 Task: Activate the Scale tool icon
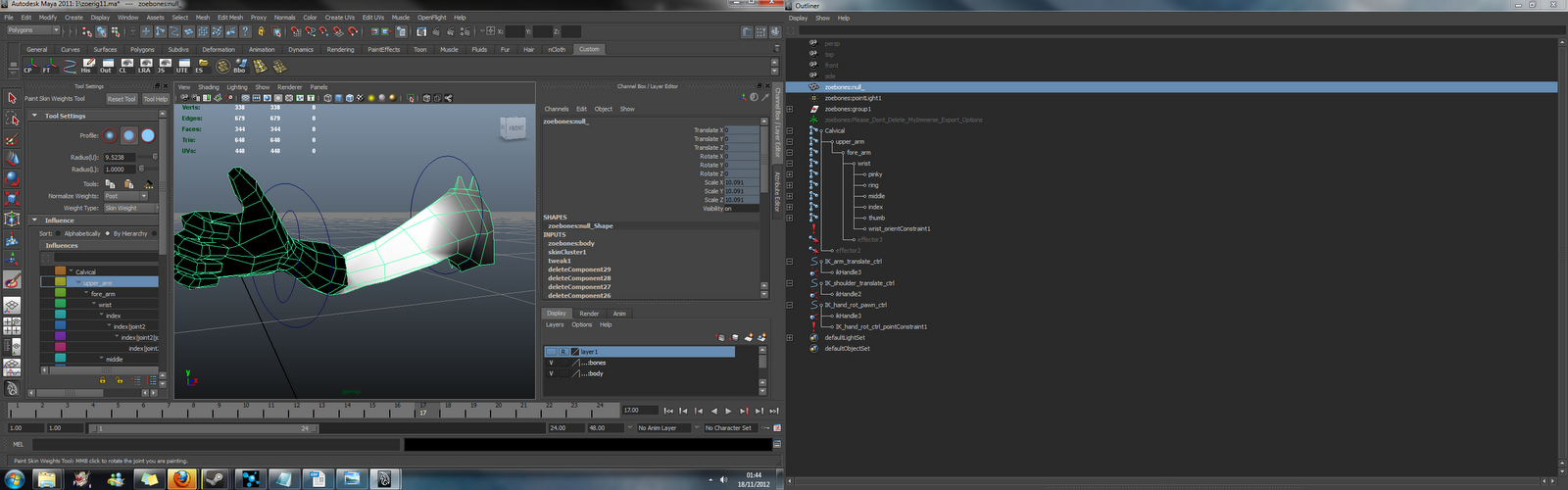pyautogui.click(x=12, y=198)
